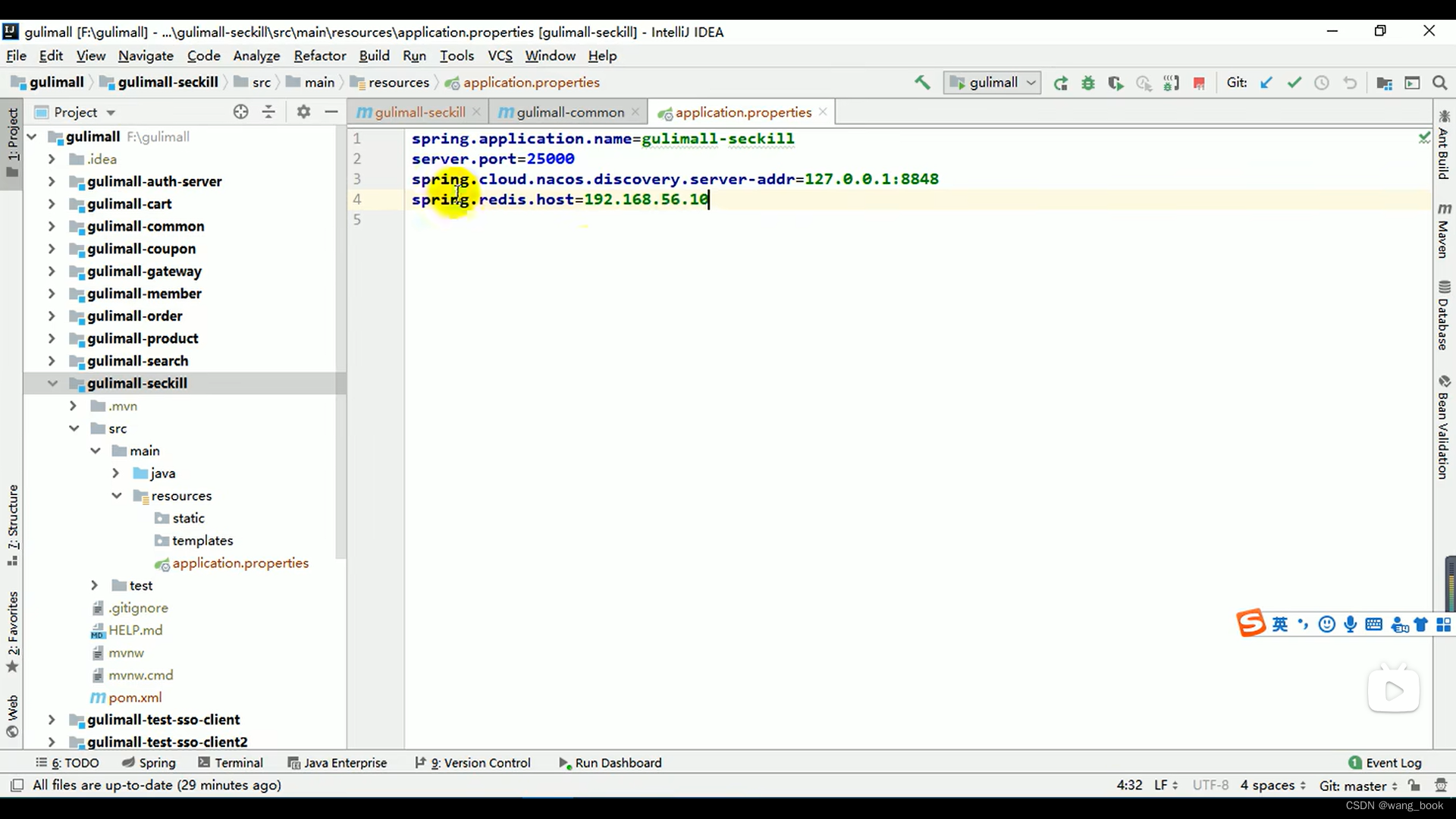Expand the test folder
Viewport: 1456px width, 819px height.
pos(94,585)
